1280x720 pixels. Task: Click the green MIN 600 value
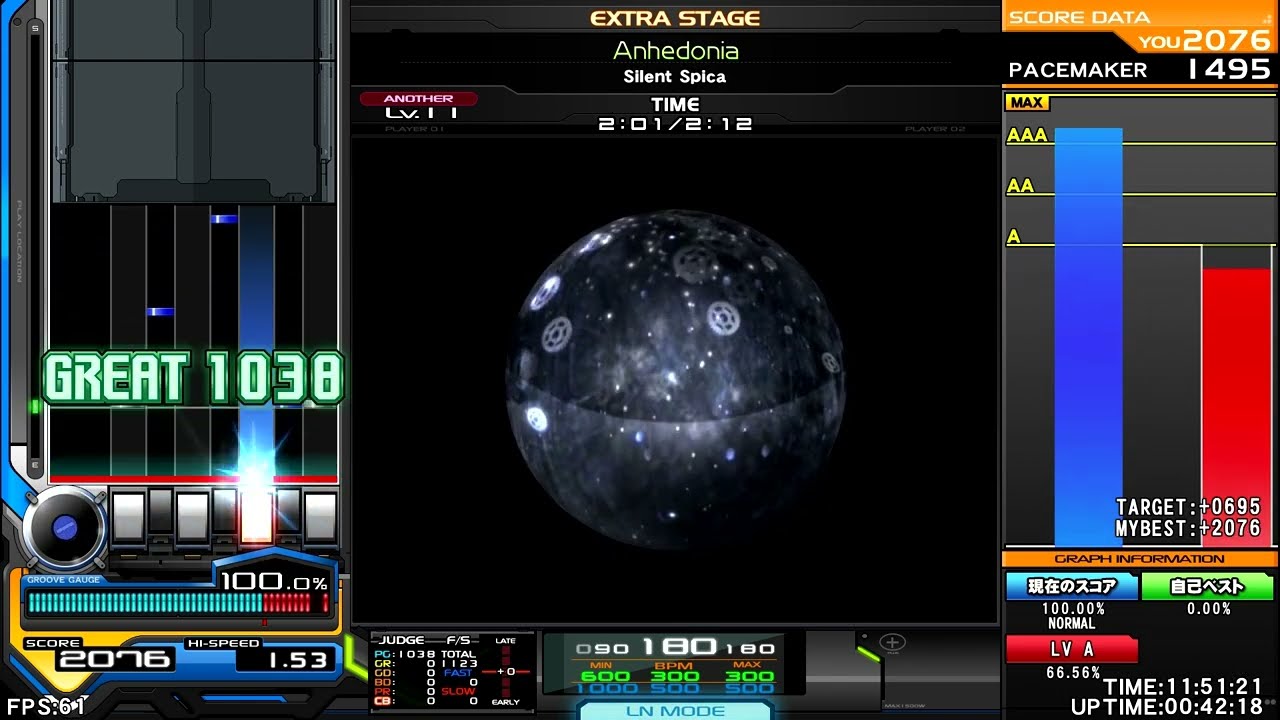(605, 676)
